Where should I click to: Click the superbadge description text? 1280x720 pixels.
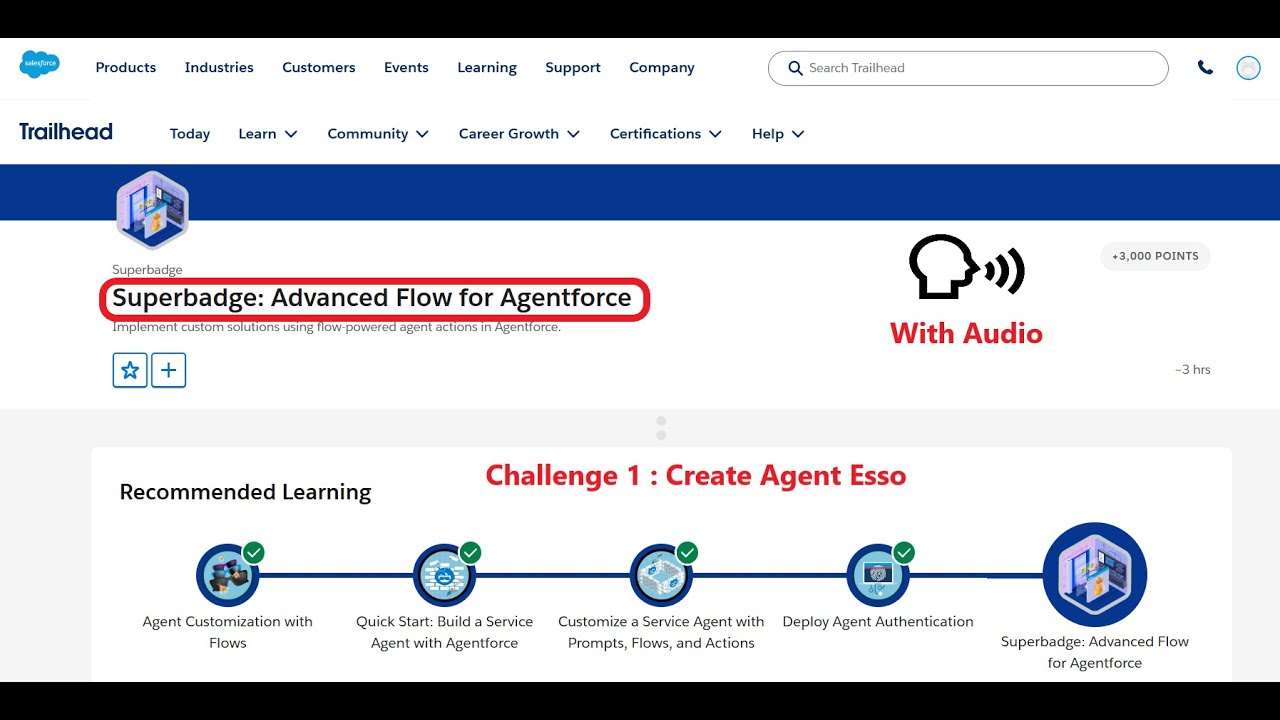336,327
